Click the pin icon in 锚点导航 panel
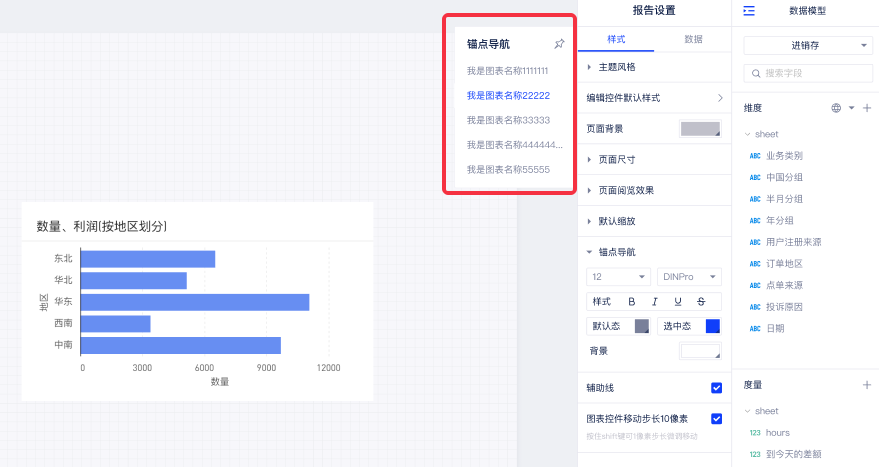The image size is (879, 467). pyautogui.click(x=559, y=44)
